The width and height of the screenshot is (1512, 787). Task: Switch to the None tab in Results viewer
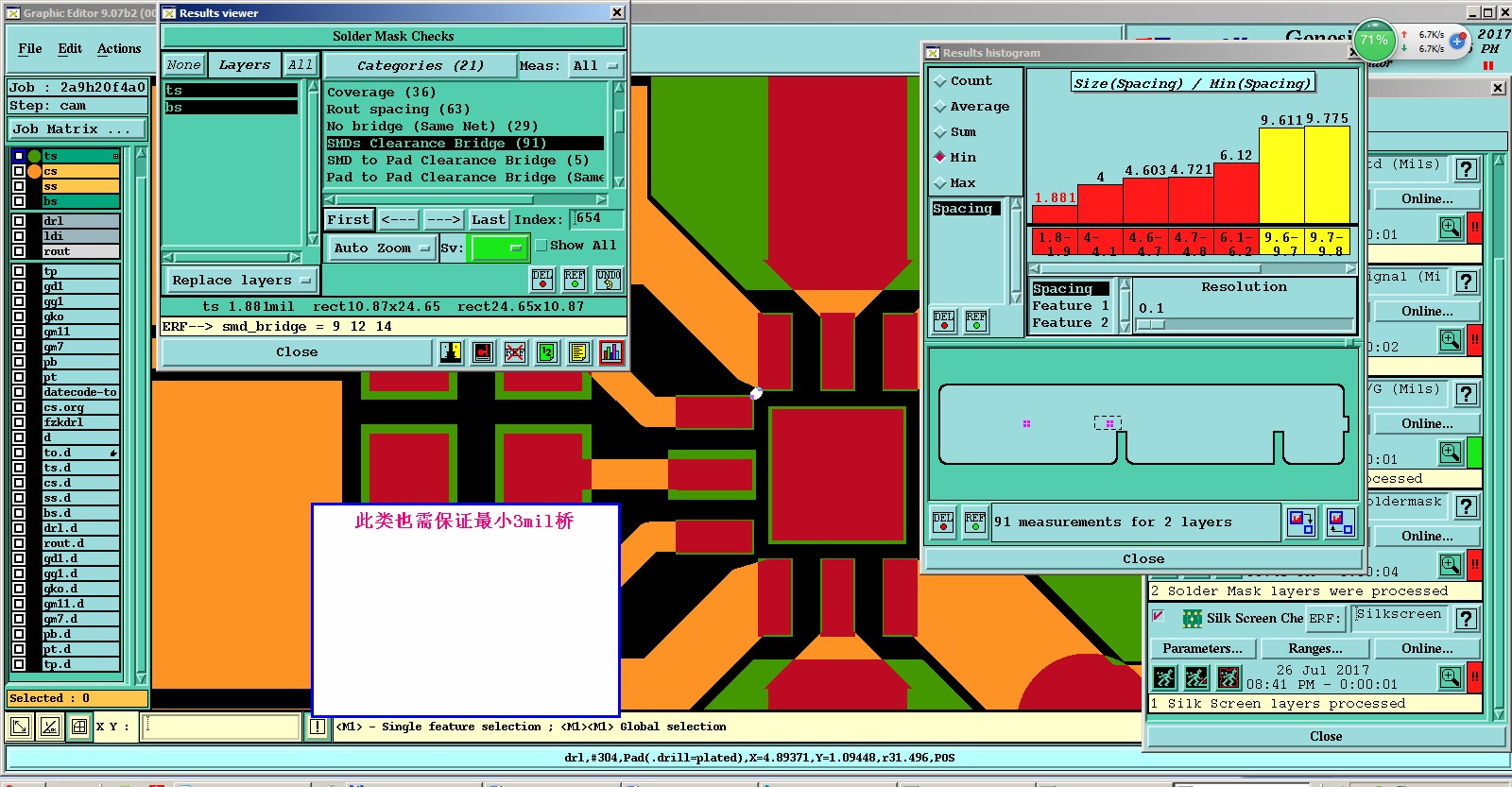pyautogui.click(x=183, y=65)
